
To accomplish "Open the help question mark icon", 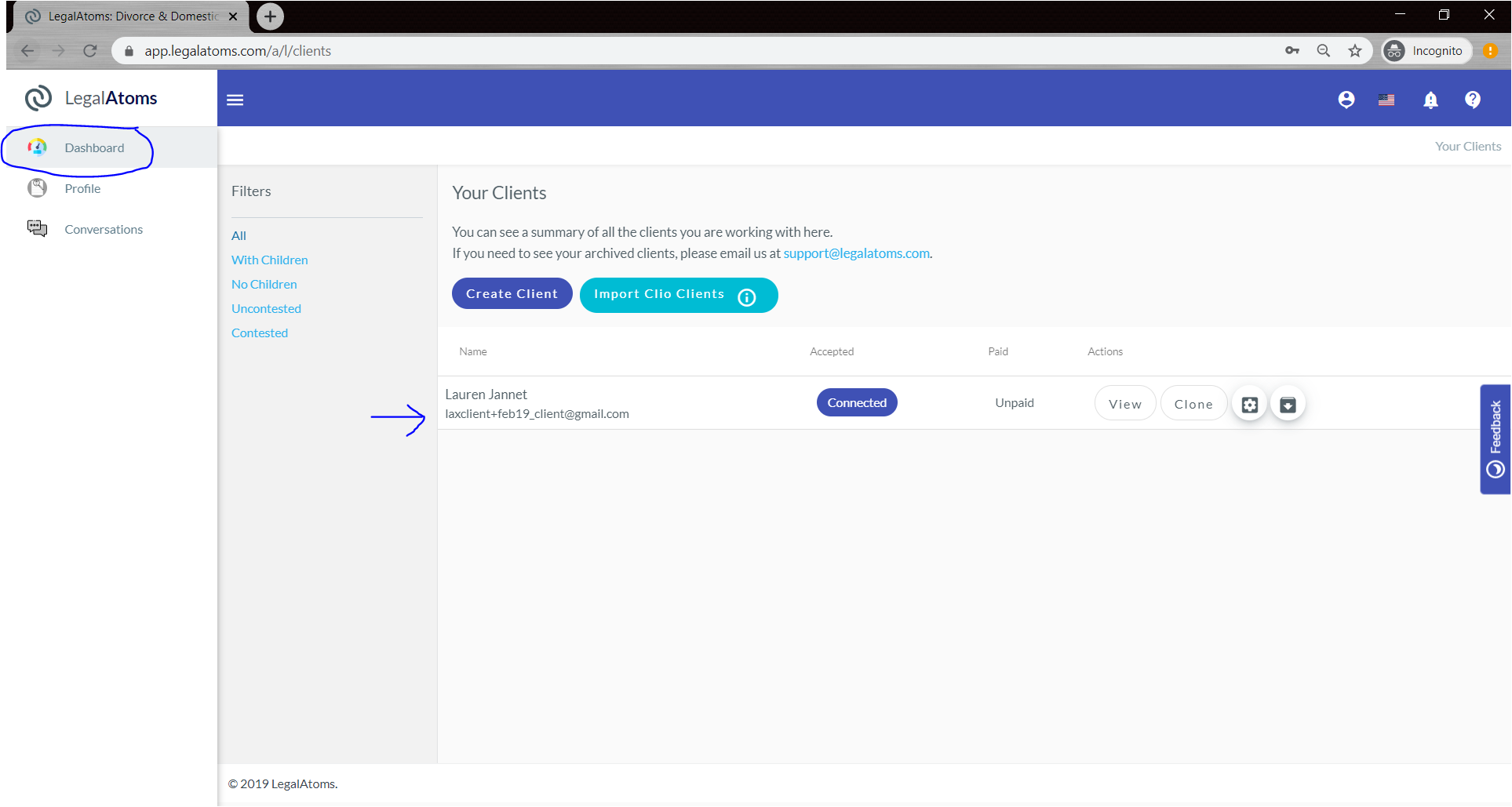I will [x=1473, y=100].
